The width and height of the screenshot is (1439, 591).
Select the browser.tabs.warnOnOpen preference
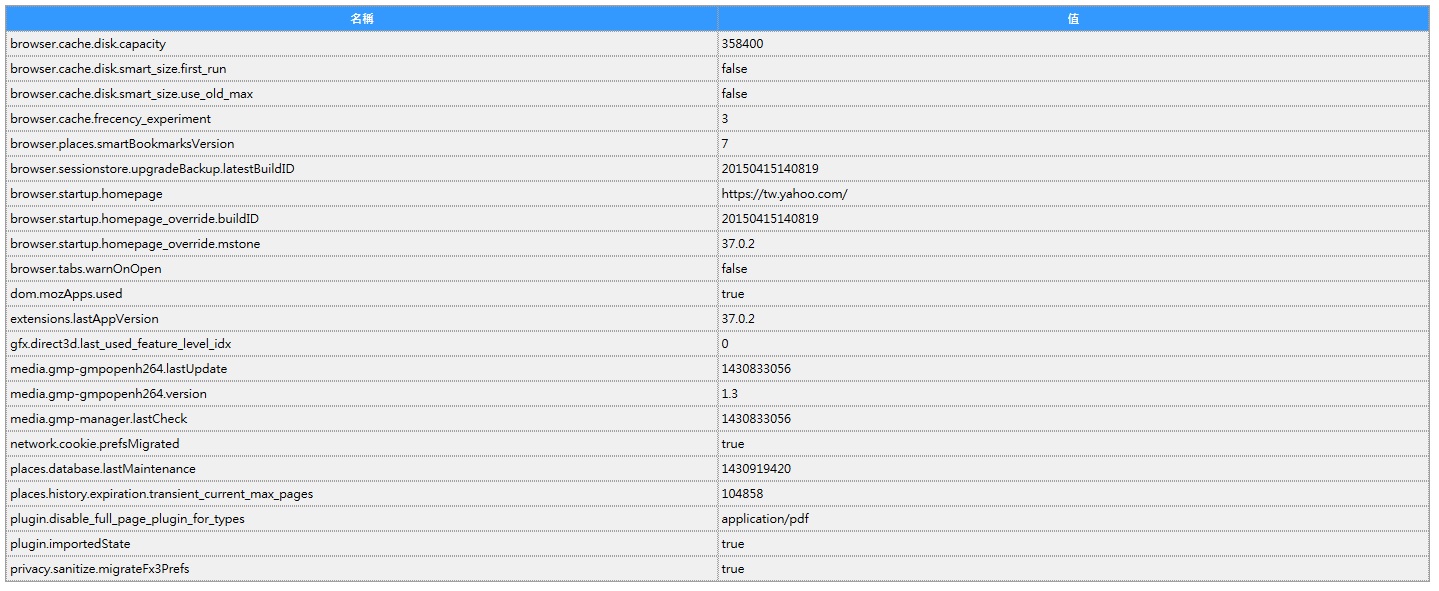86,269
